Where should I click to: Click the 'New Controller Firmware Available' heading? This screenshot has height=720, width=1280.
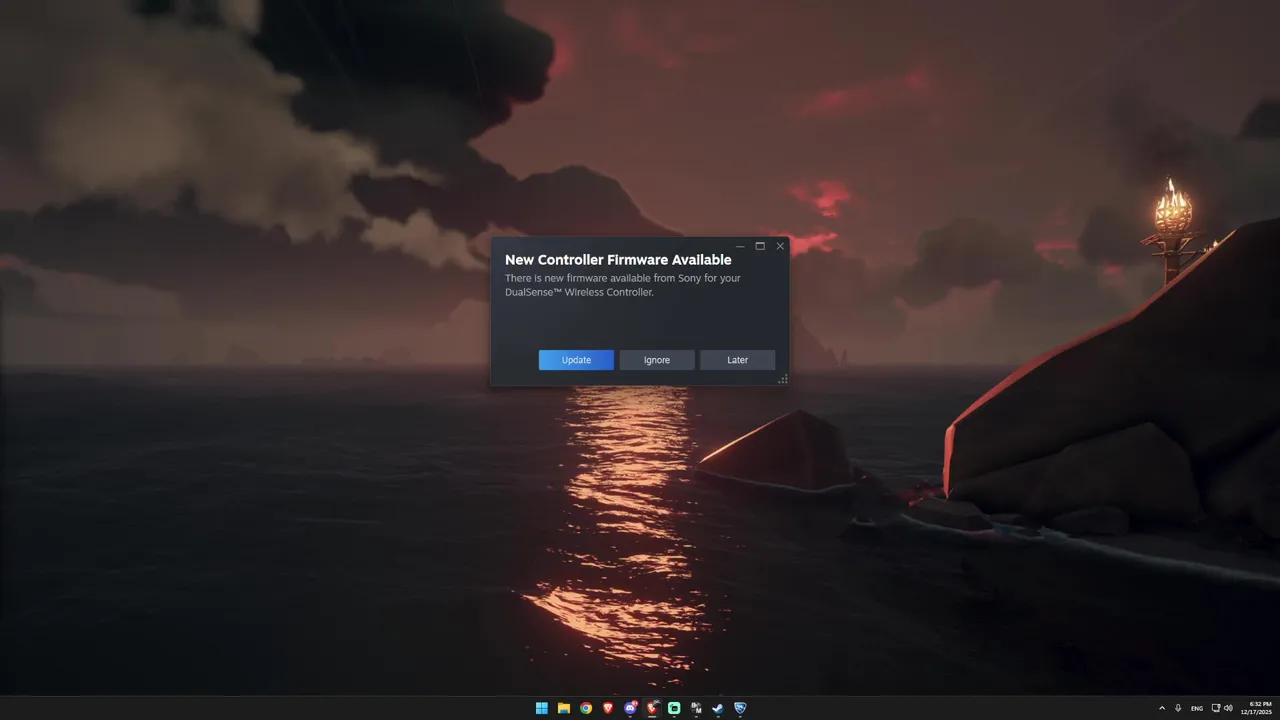point(618,260)
